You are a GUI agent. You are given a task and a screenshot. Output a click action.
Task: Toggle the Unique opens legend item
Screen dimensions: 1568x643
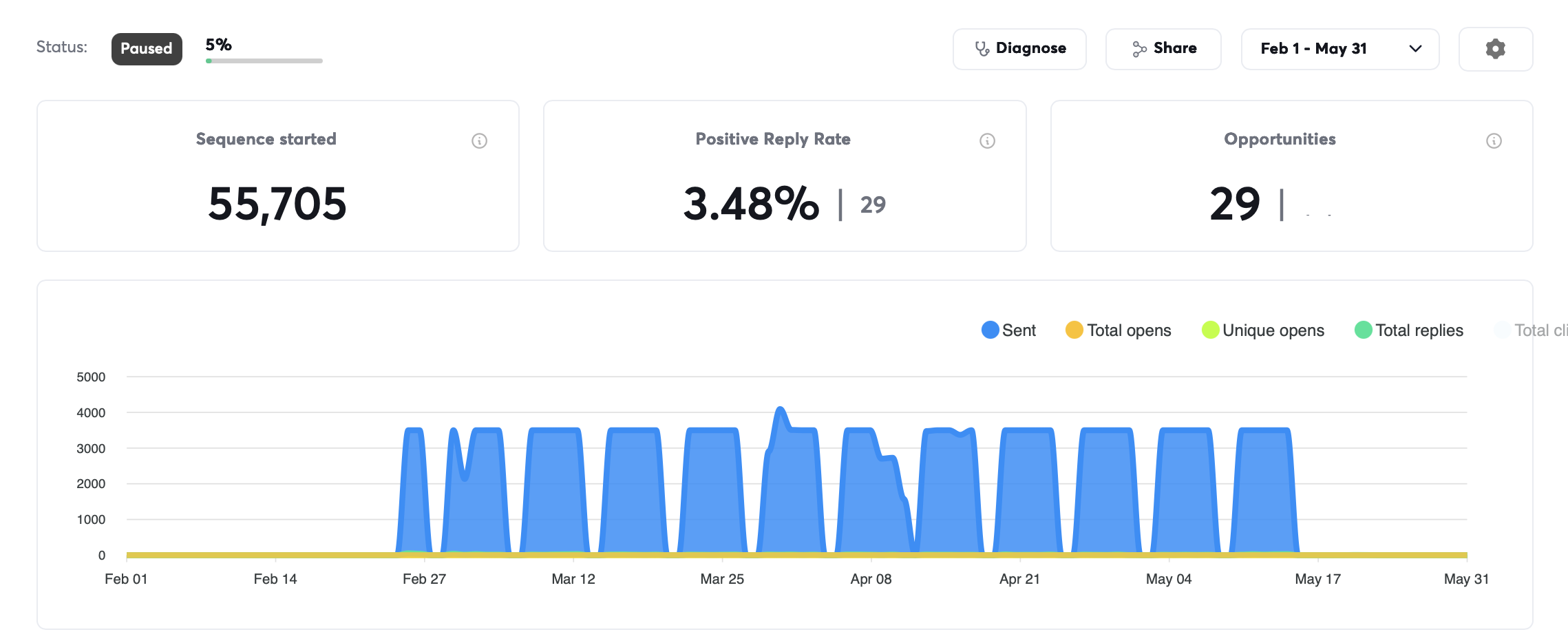(x=1262, y=330)
